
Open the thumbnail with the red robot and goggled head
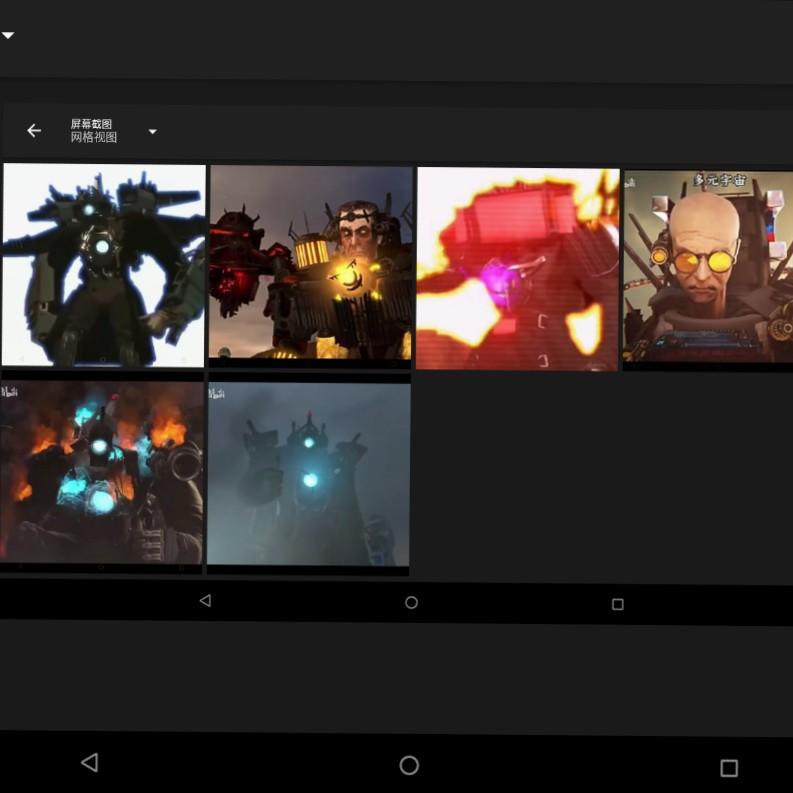coord(310,263)
